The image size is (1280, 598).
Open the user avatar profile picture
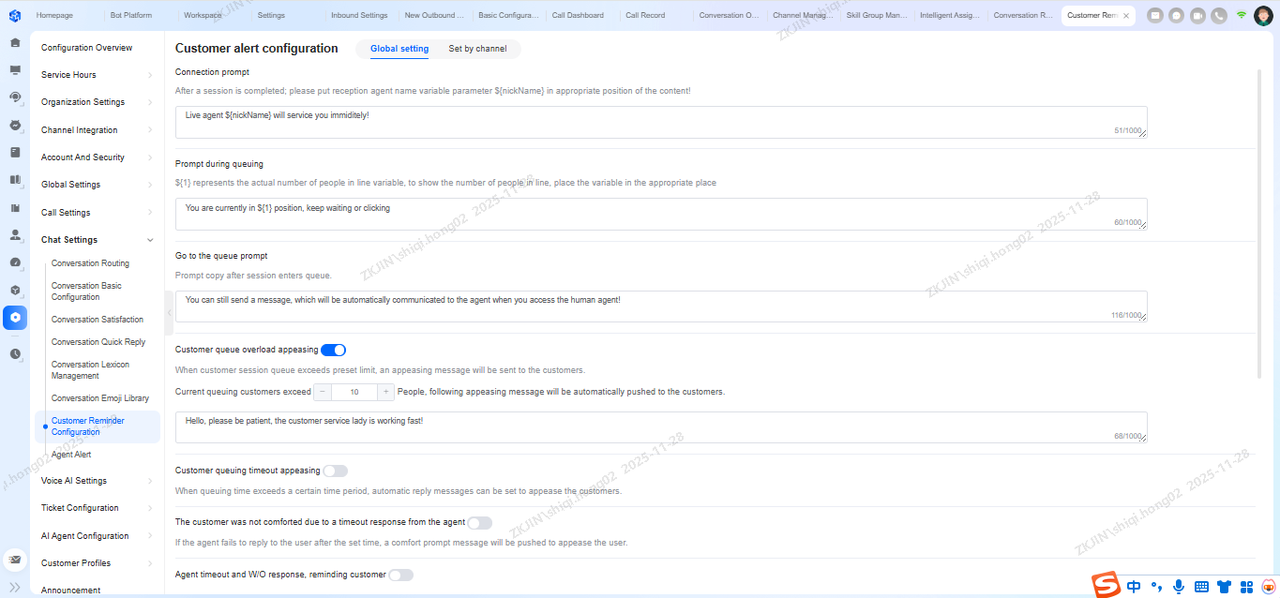tap(1263, 16)
